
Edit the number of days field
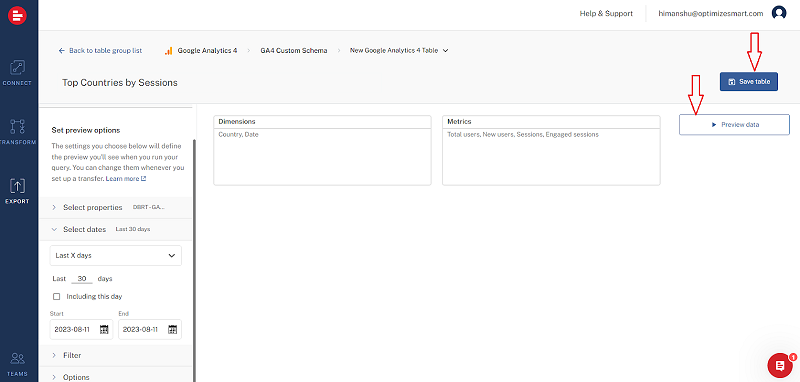(82, 279)
